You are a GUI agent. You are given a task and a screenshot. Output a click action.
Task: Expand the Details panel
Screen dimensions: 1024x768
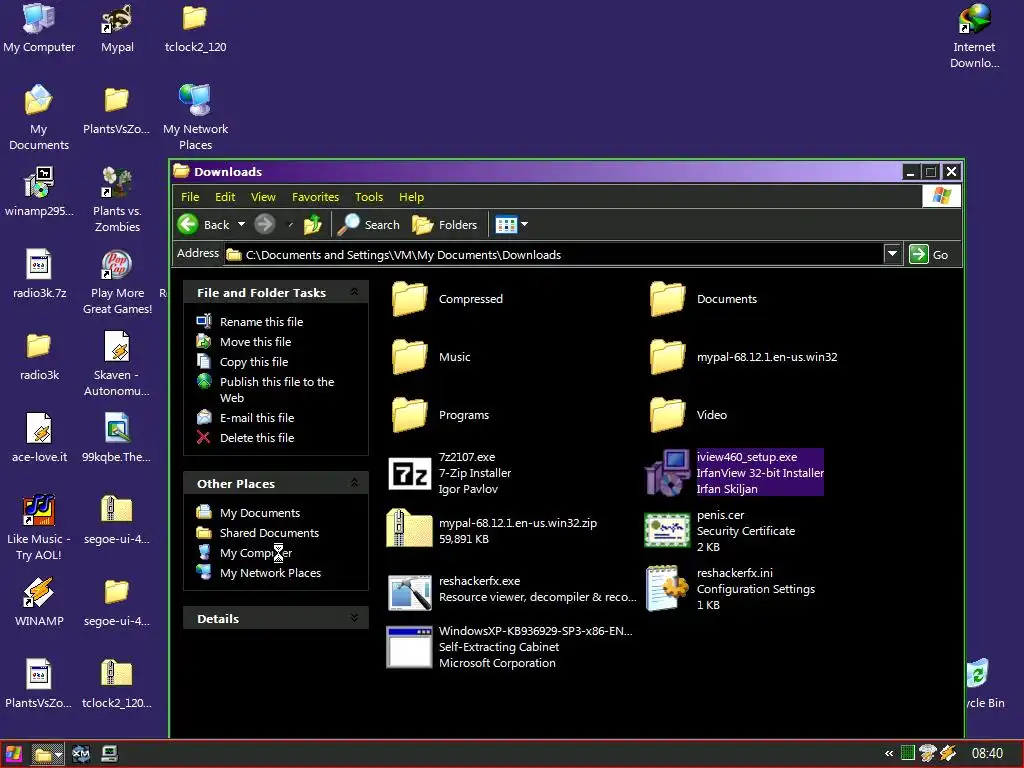354,618
